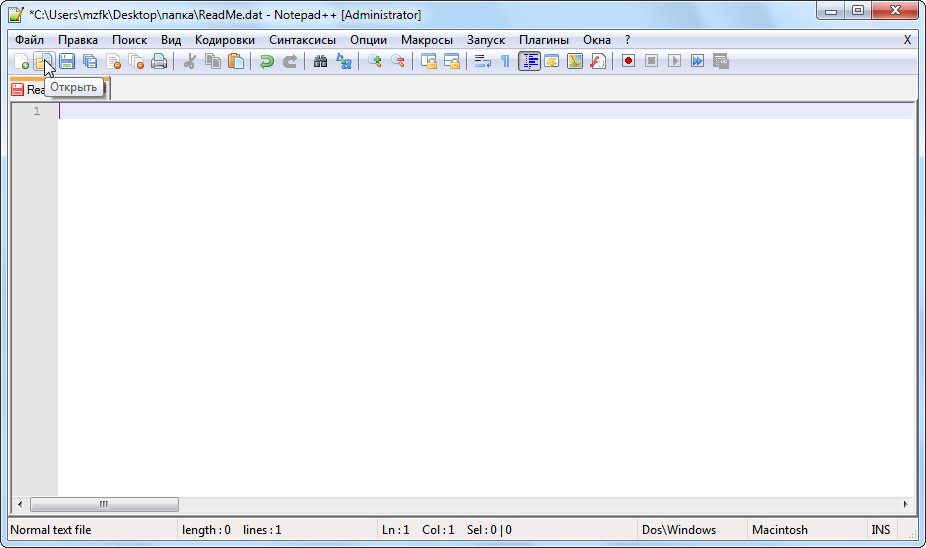Click the horizontal scrollbar thumb

tap(103, 505)
